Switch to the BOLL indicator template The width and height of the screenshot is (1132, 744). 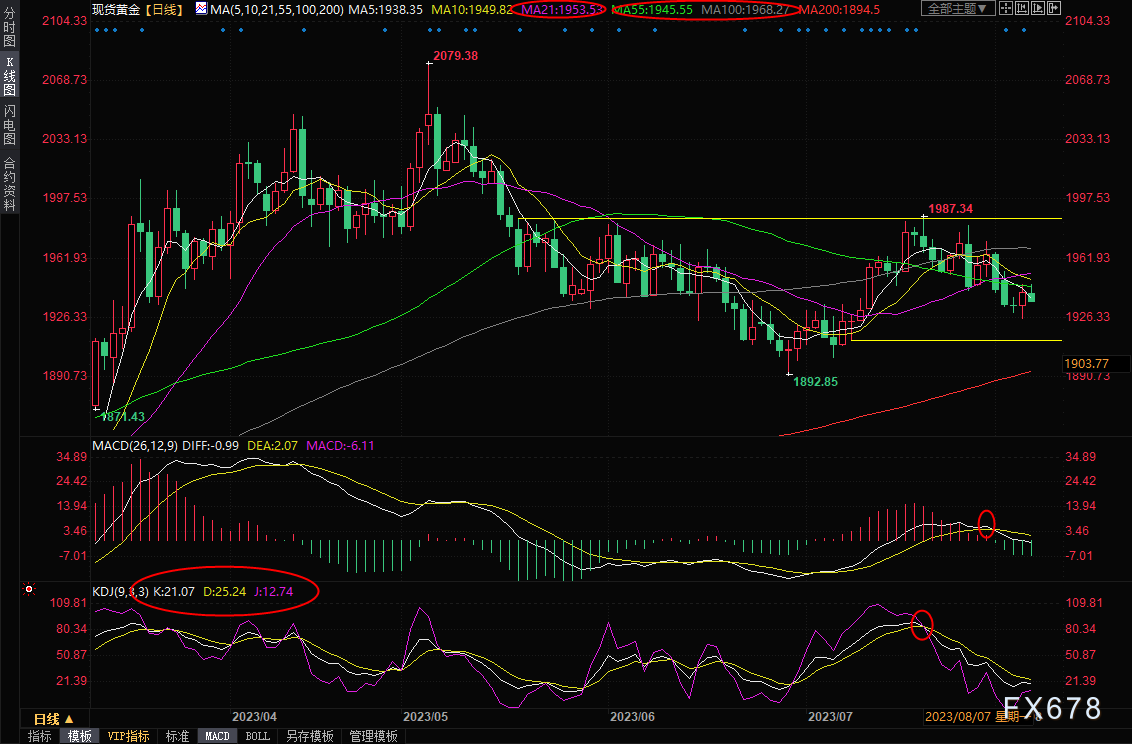(x=257, y=736)
